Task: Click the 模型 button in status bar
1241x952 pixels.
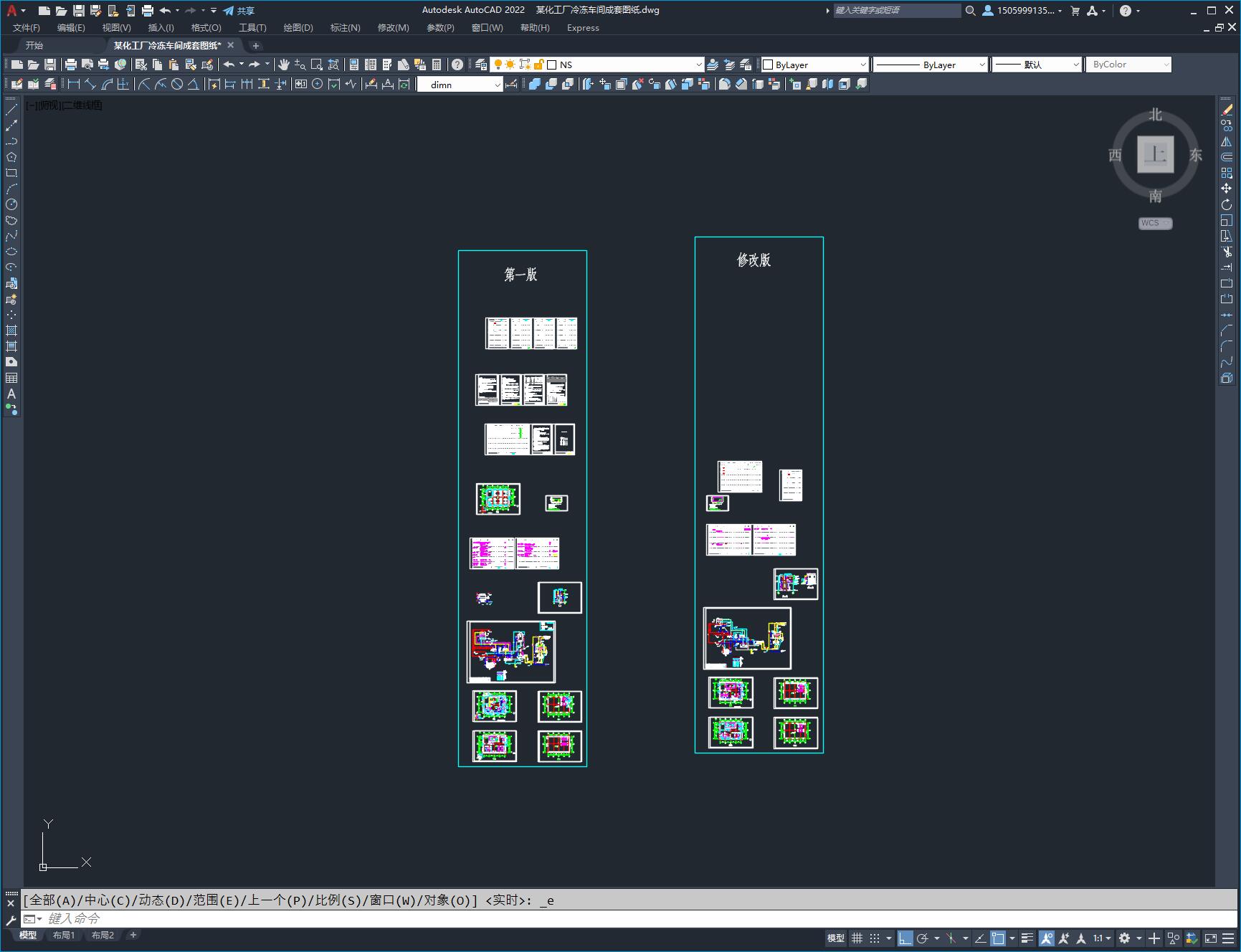Action: coord(836,938)
